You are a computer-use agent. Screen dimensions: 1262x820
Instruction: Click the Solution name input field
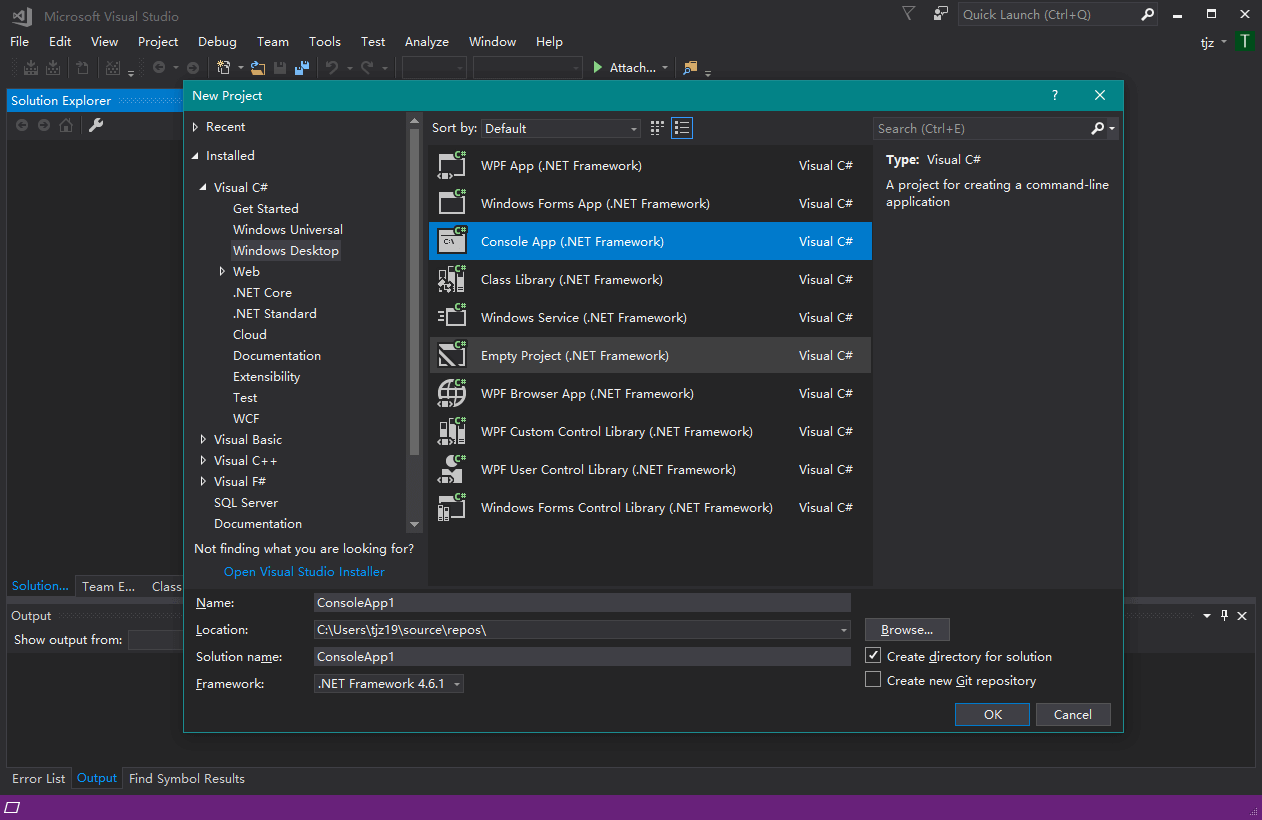(582, 656)
